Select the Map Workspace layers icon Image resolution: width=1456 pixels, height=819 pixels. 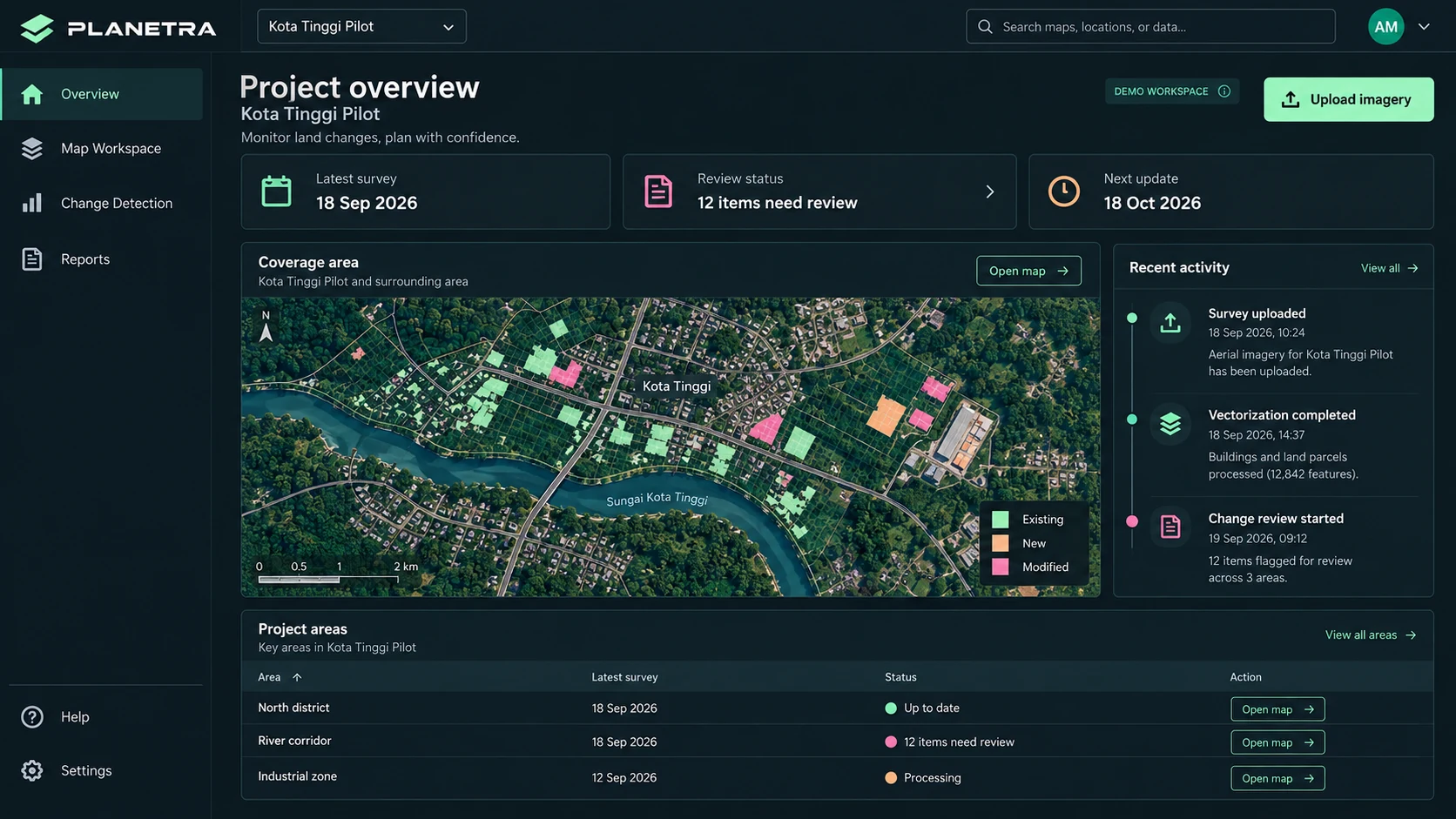pyautogui.click(x=32, y=149)
